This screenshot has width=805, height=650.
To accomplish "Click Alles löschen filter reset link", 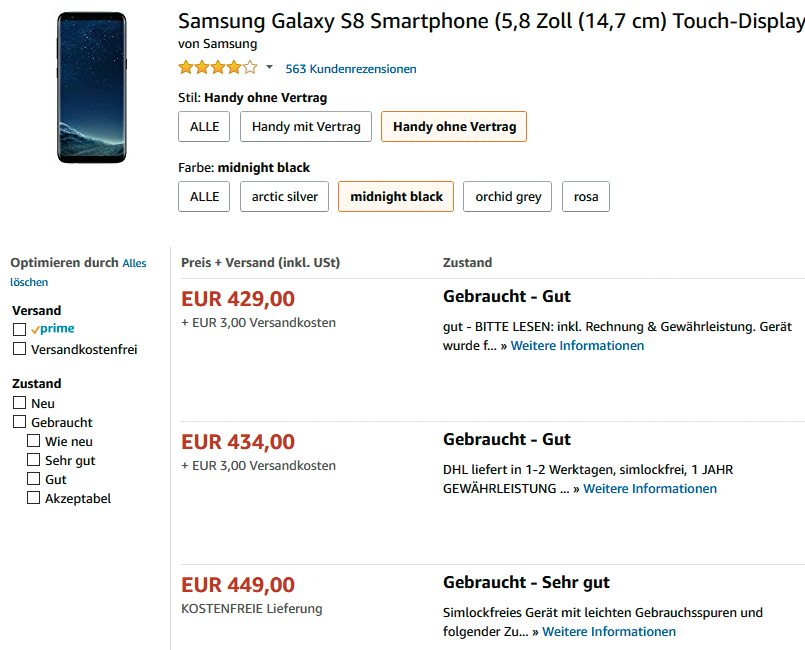I will pos(133,264).
